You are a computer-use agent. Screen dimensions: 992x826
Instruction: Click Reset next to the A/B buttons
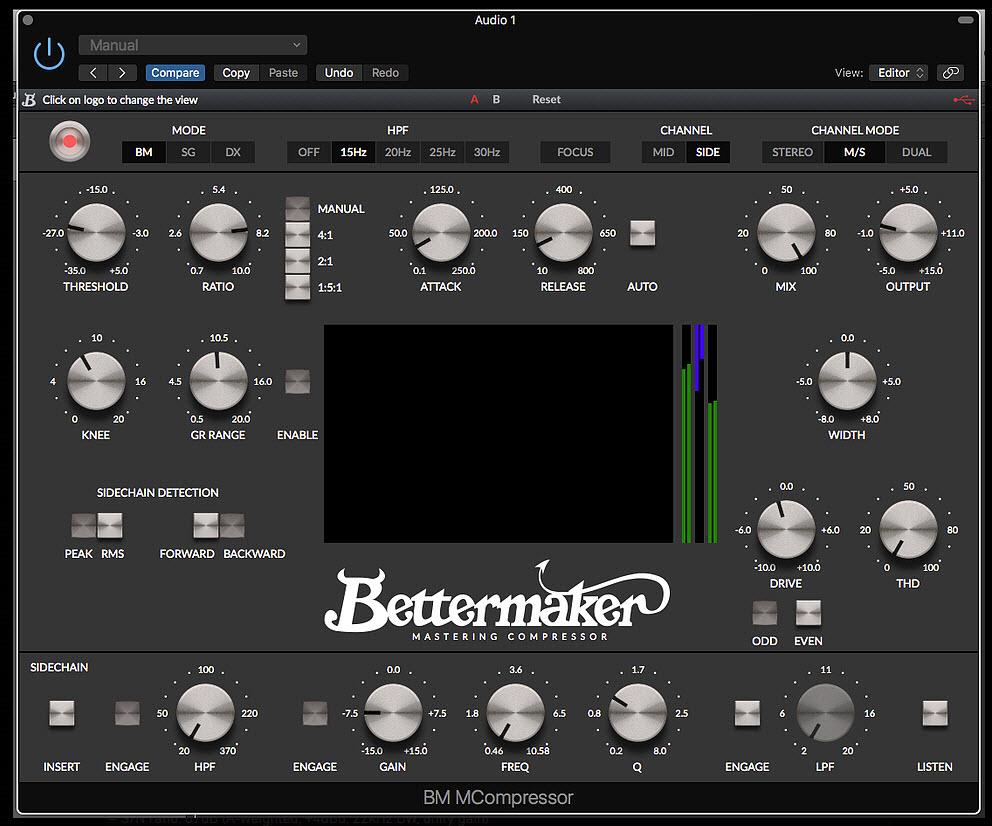545,99
